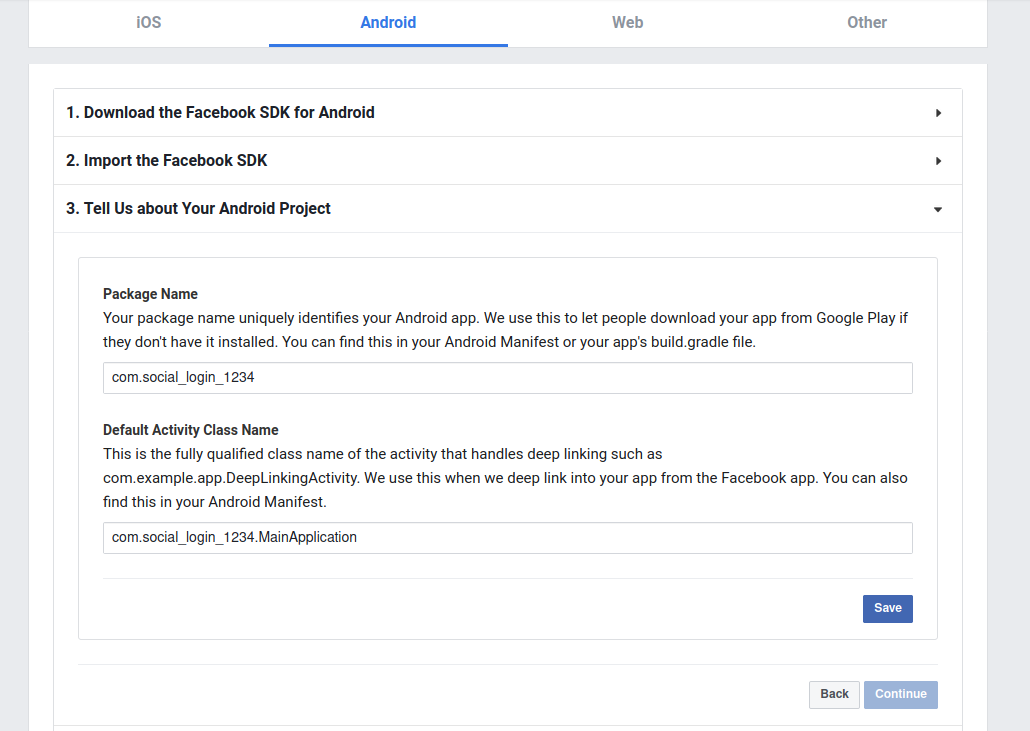Click the Continue button
This screenshot has height=731, width=1030.
(901, 694)
